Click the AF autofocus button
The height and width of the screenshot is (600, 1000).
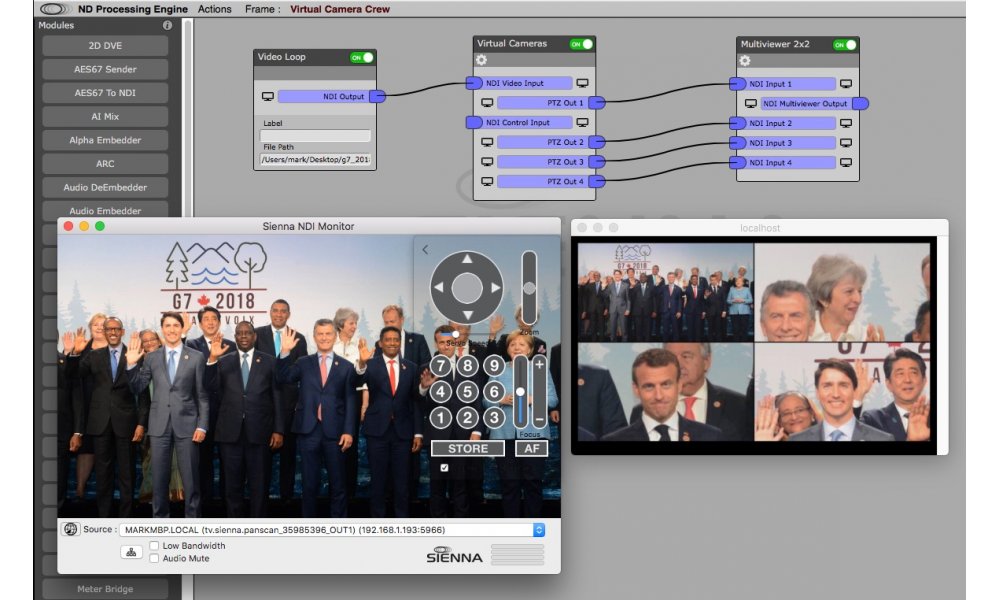[531, 449]
